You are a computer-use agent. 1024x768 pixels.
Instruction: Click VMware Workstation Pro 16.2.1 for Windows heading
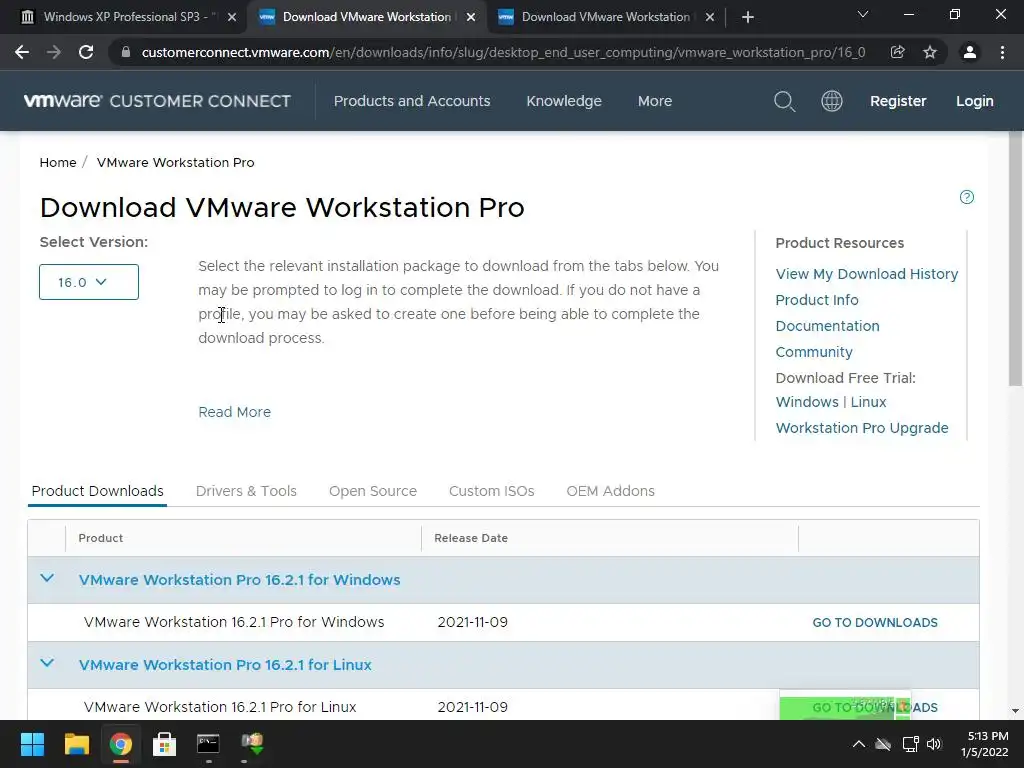(240, 580)
